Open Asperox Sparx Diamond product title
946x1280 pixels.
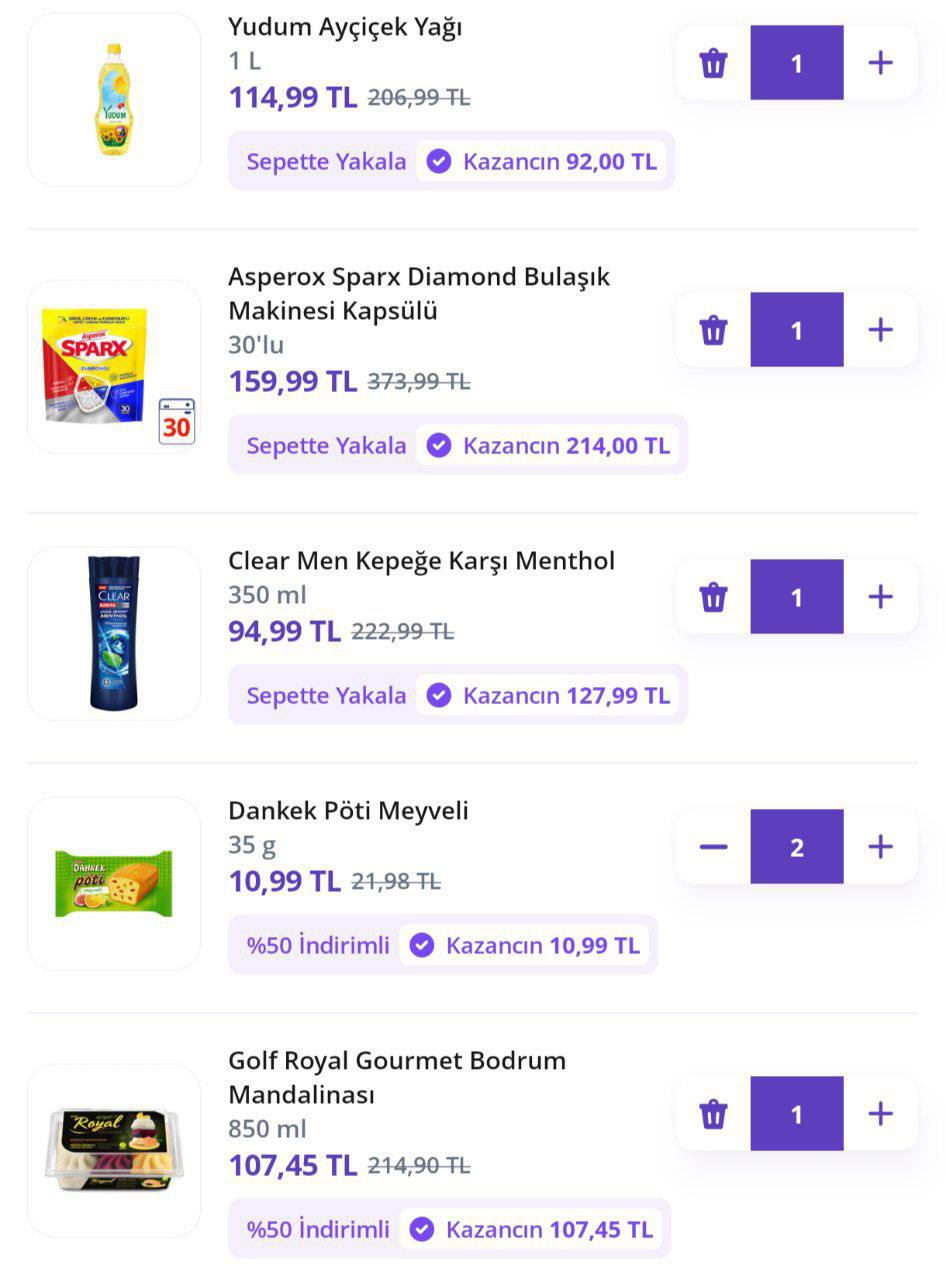click(418, 293)
